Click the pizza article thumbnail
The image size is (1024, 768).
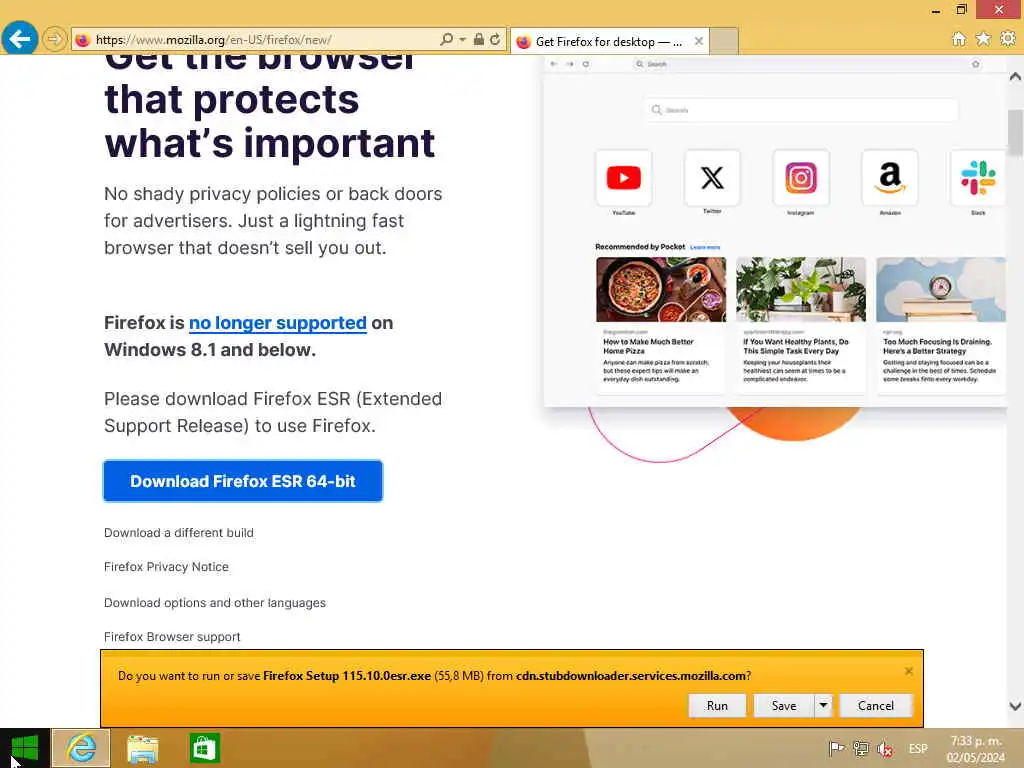661,289
